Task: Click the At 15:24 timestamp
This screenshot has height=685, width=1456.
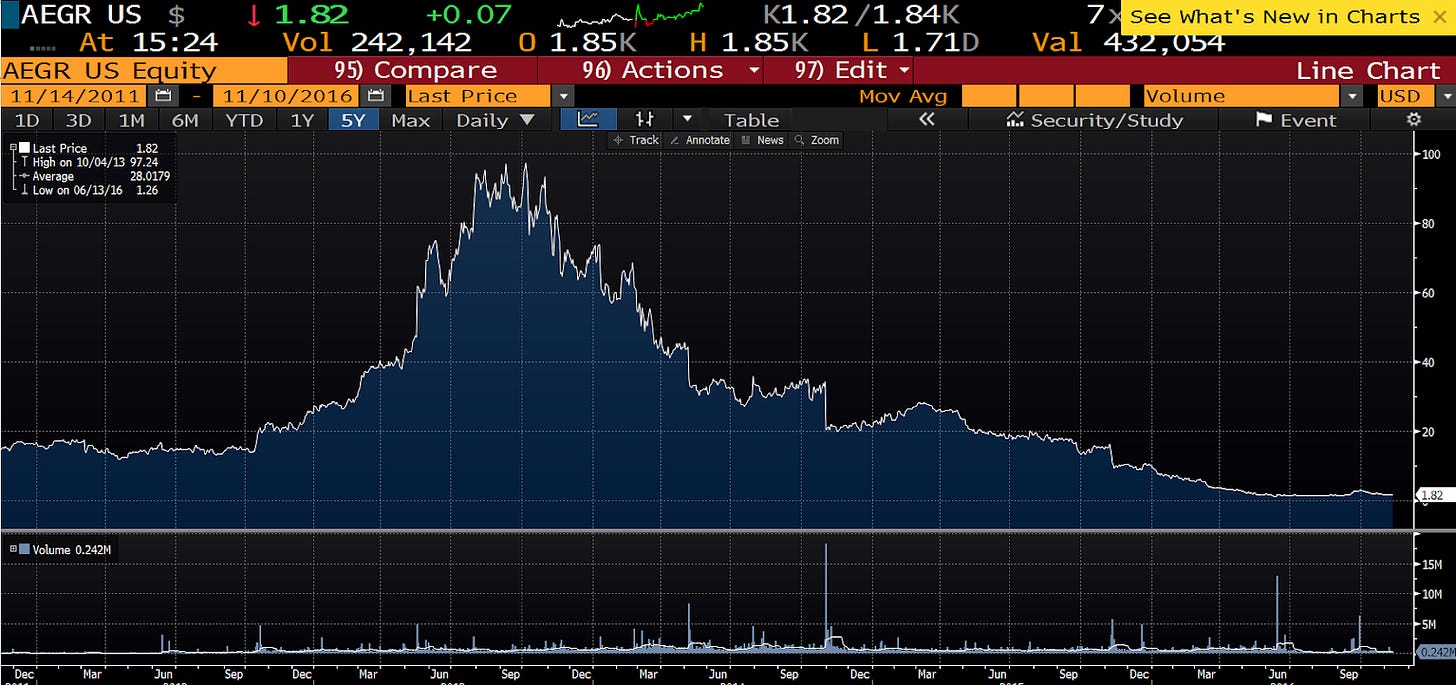Action: [149, 43]
